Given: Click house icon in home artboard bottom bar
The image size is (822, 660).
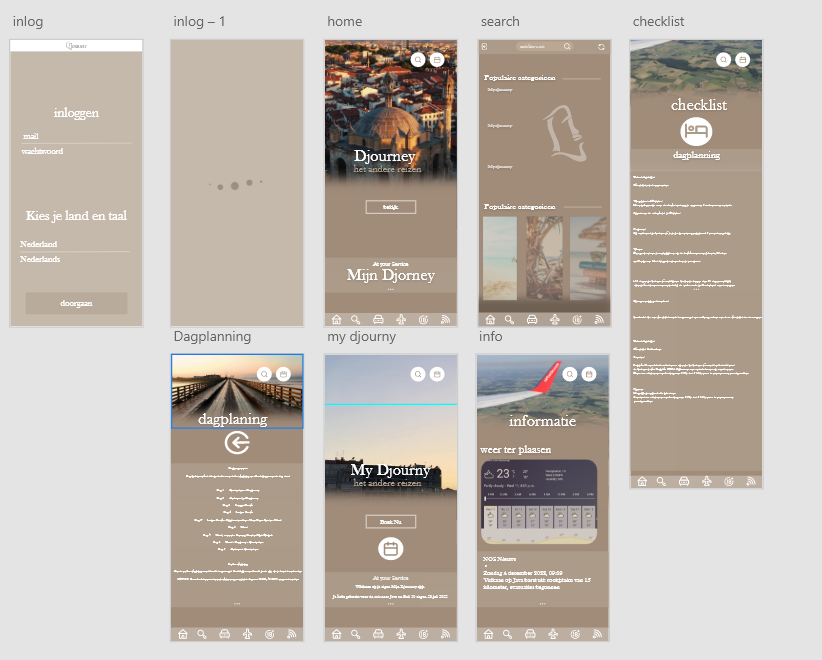Looking at the screenshot, I should pos(337,319).
